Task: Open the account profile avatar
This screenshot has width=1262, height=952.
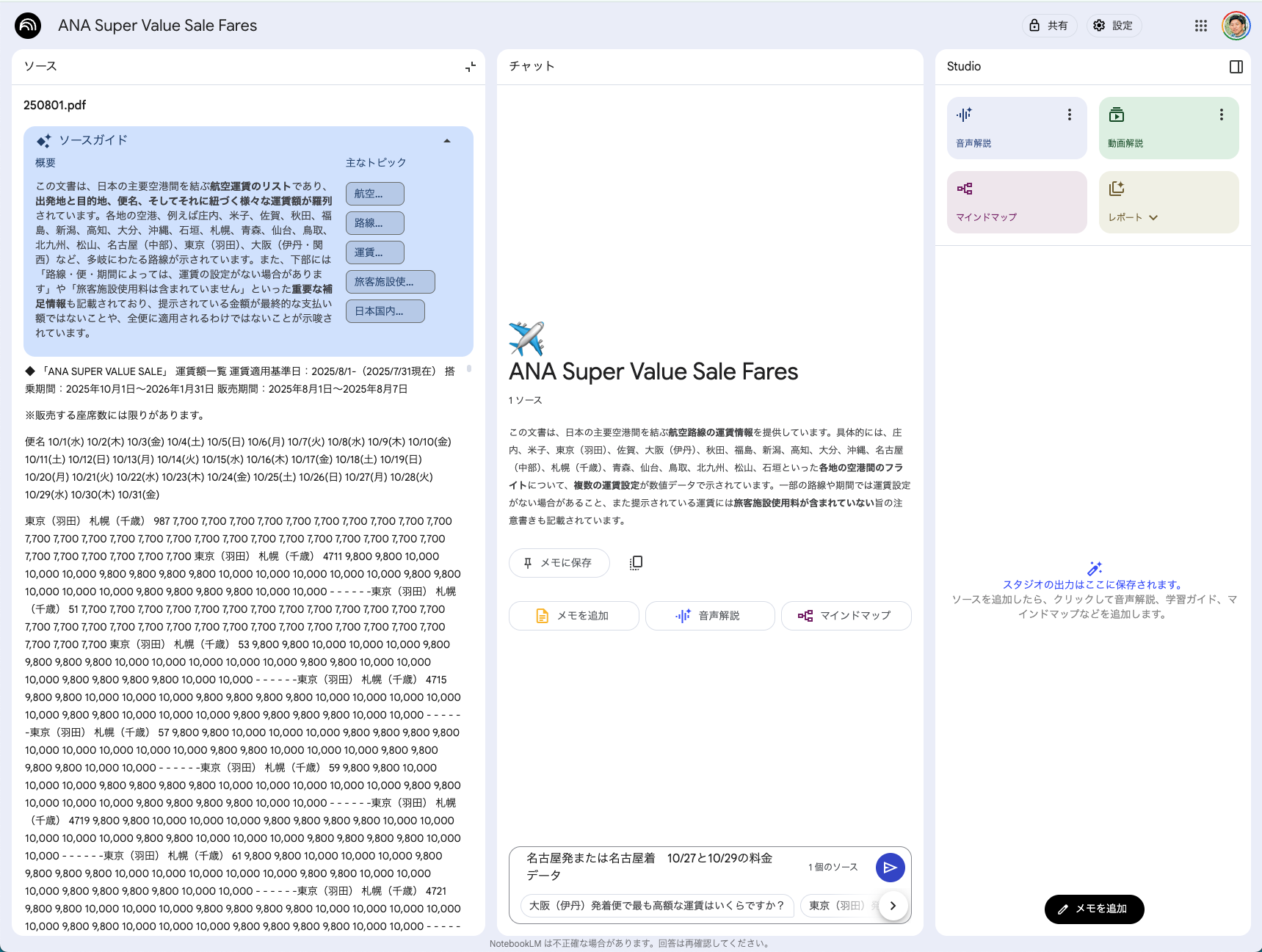Action: pos(1236,26)
